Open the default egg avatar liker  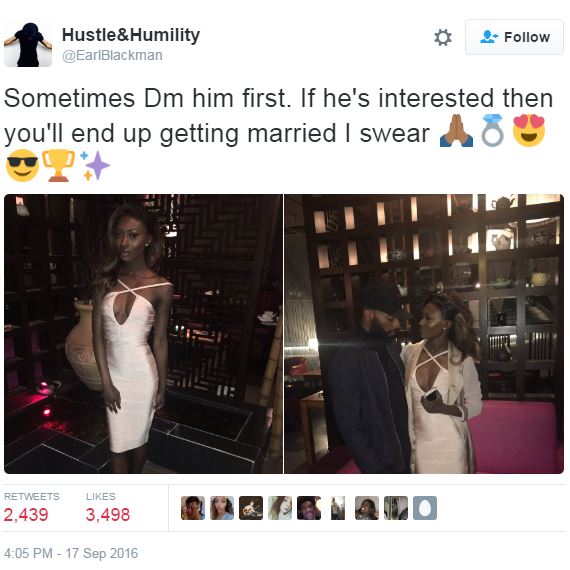[x=425, y=508]
